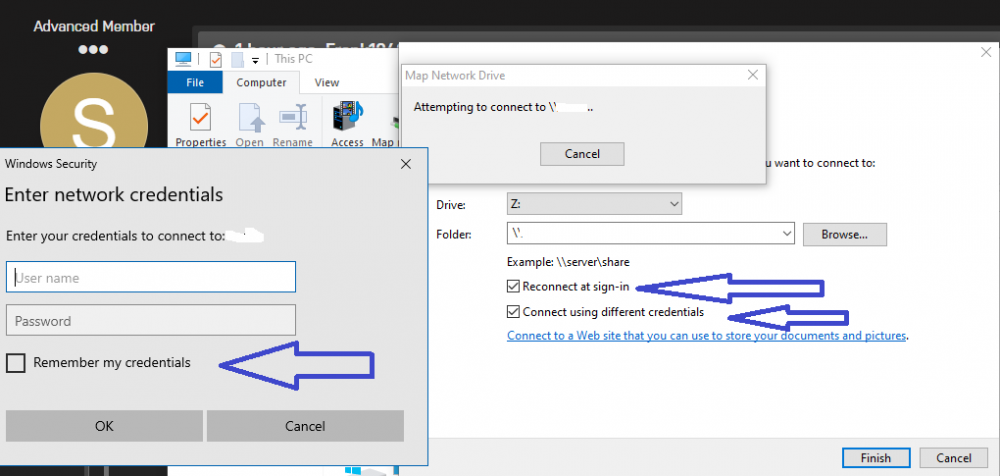Uncheck Reconnect at sign-in

513,286
